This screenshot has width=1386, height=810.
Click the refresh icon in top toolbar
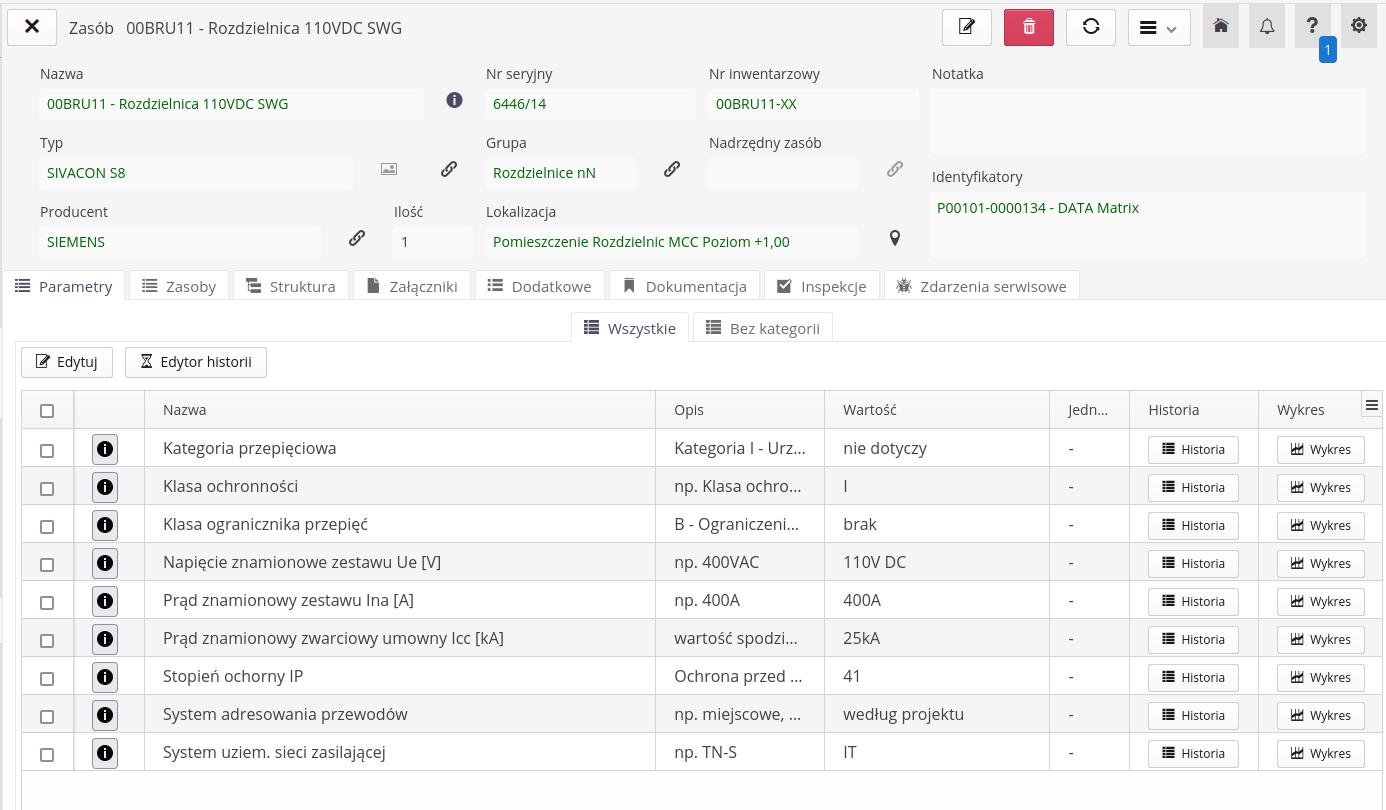pyautogui.click(x=1090, y=27)
